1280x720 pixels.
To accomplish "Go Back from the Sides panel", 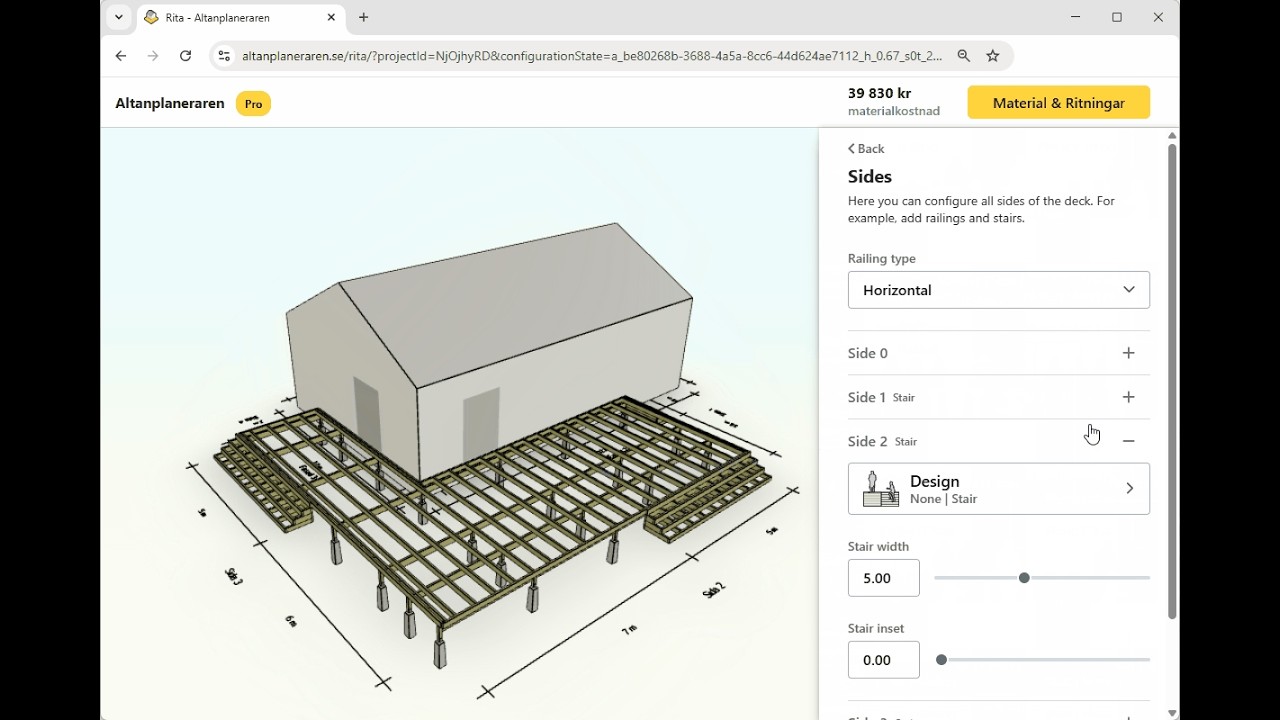I will 866,148.
